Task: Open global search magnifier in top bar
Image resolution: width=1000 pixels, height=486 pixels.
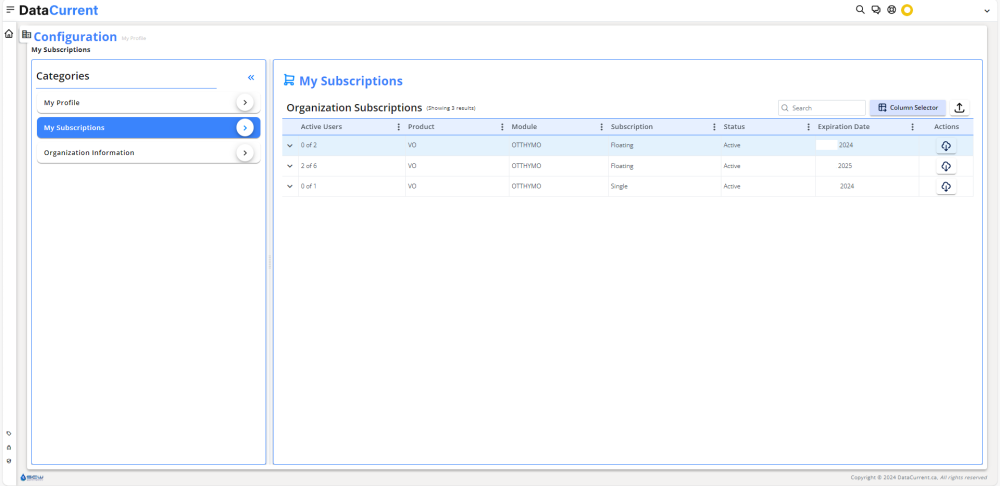Action: pos(860,10)
